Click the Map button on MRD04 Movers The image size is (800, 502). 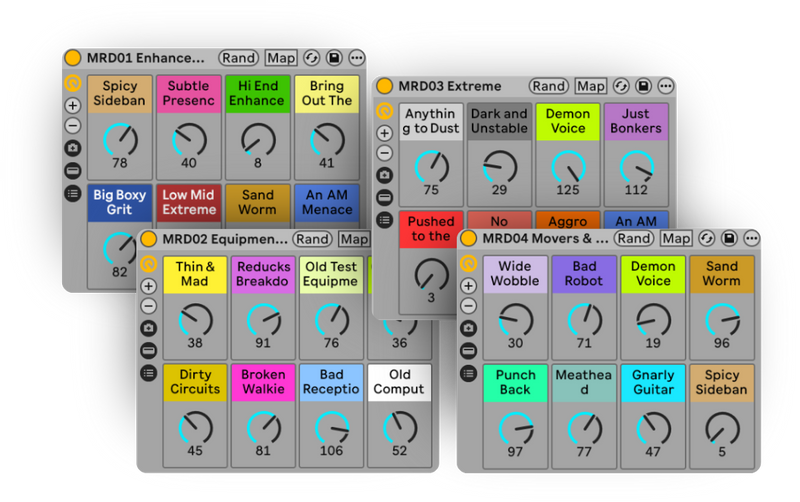[x=676, y=238]
